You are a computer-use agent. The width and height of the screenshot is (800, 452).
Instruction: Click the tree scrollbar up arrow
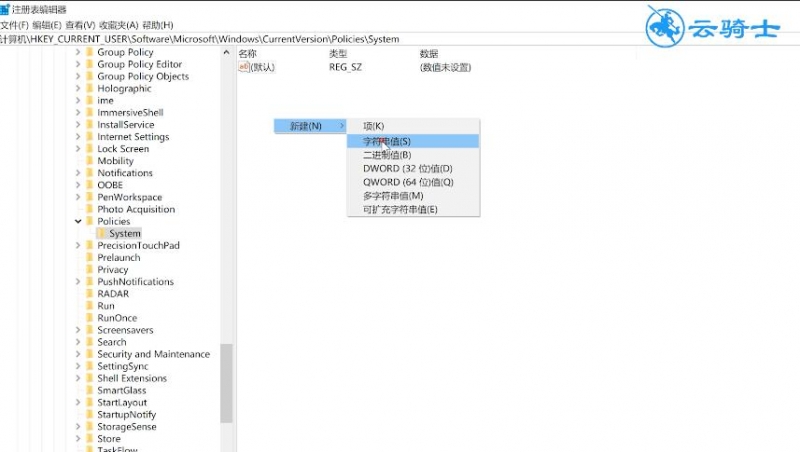226,52
